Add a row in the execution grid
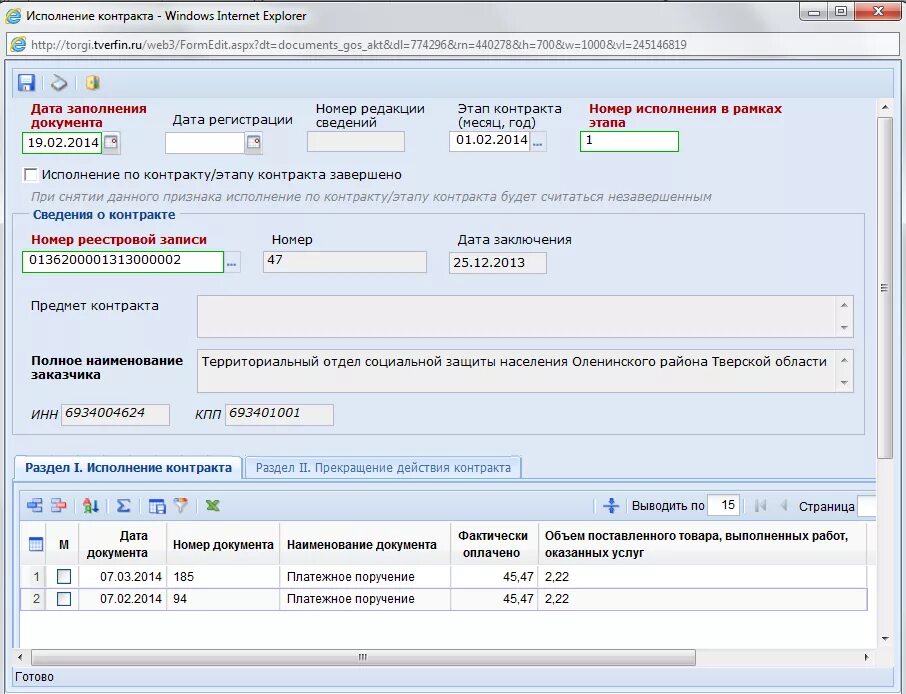906x694 pixels. coord(35,506)
